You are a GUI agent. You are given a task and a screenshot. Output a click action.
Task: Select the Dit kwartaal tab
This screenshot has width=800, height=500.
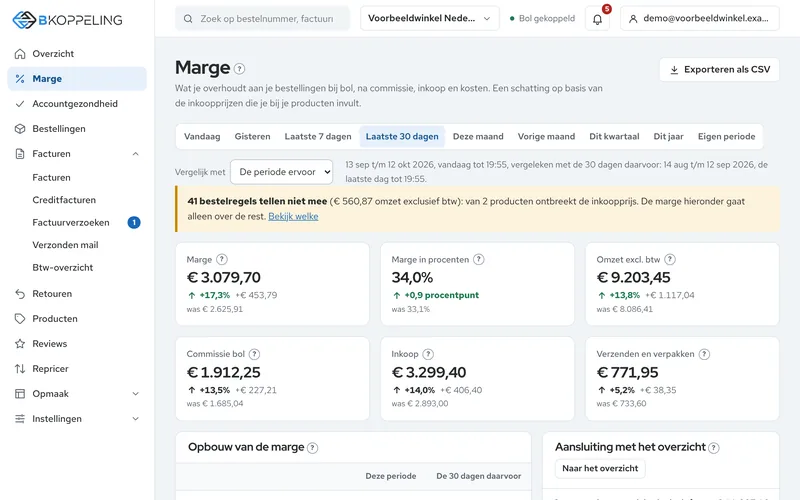(x=614, y=137)
